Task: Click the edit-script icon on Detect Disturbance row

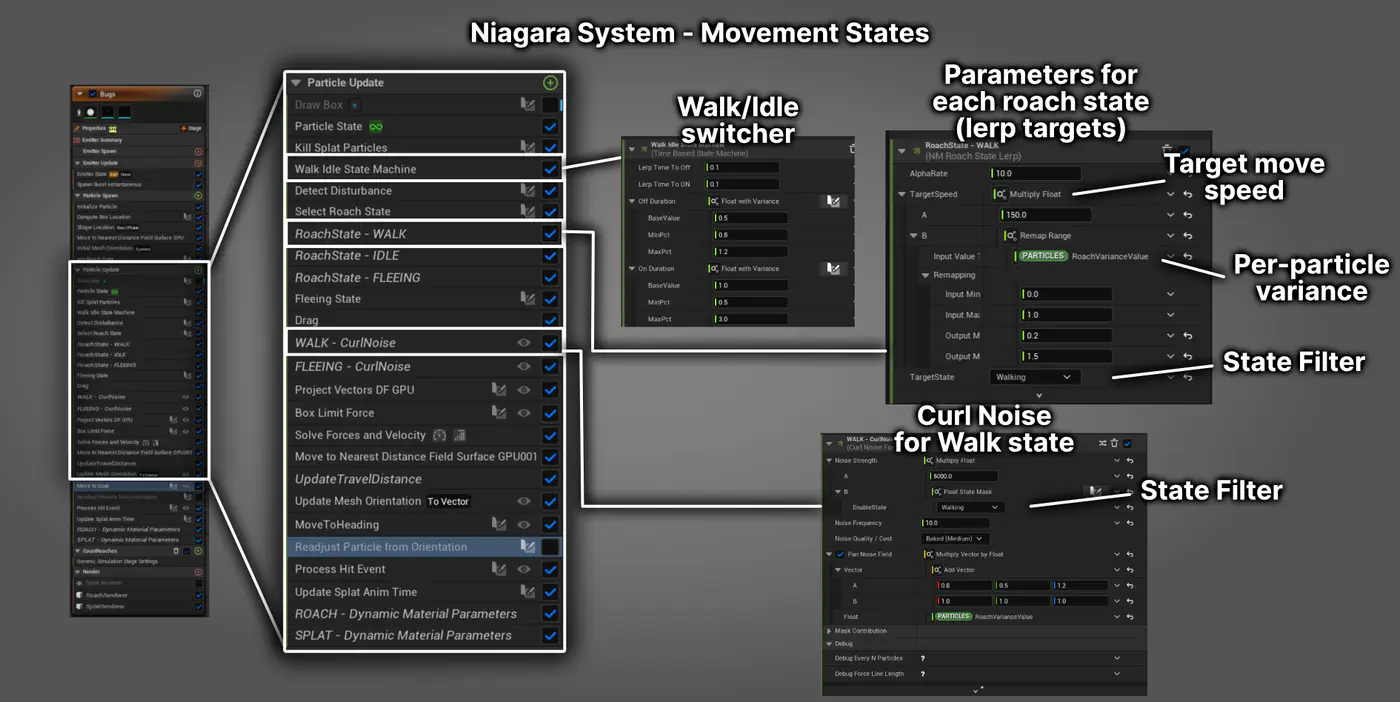Action: coord(526,190)
